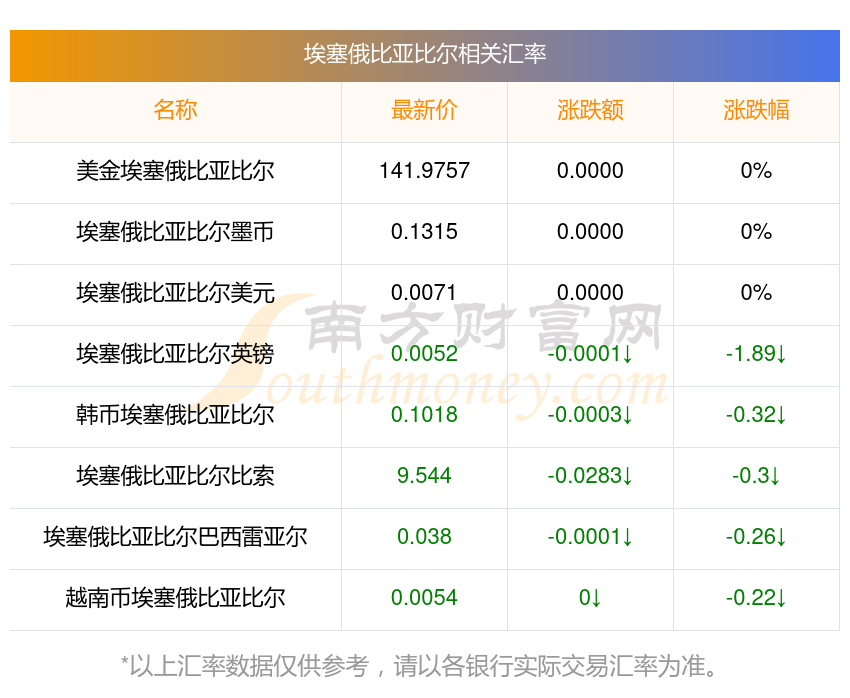Click the percentage value -0.26↓

coord(756,537)
